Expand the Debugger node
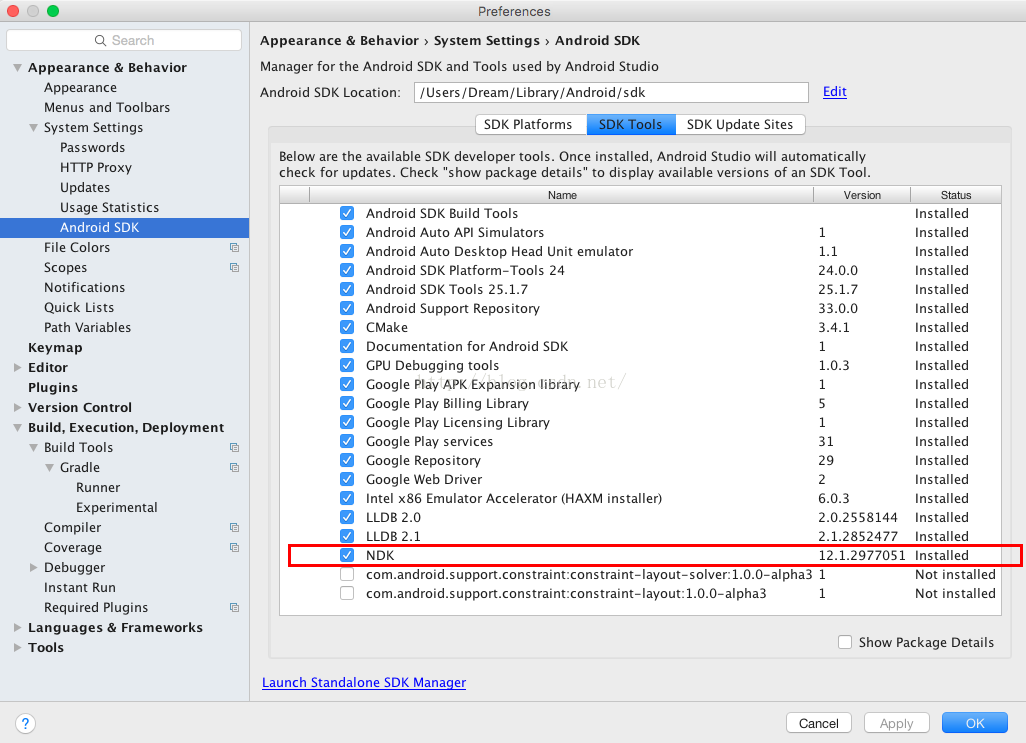Screen dimensions: 1026x743 pyautogui.click(x=33, y=568)
